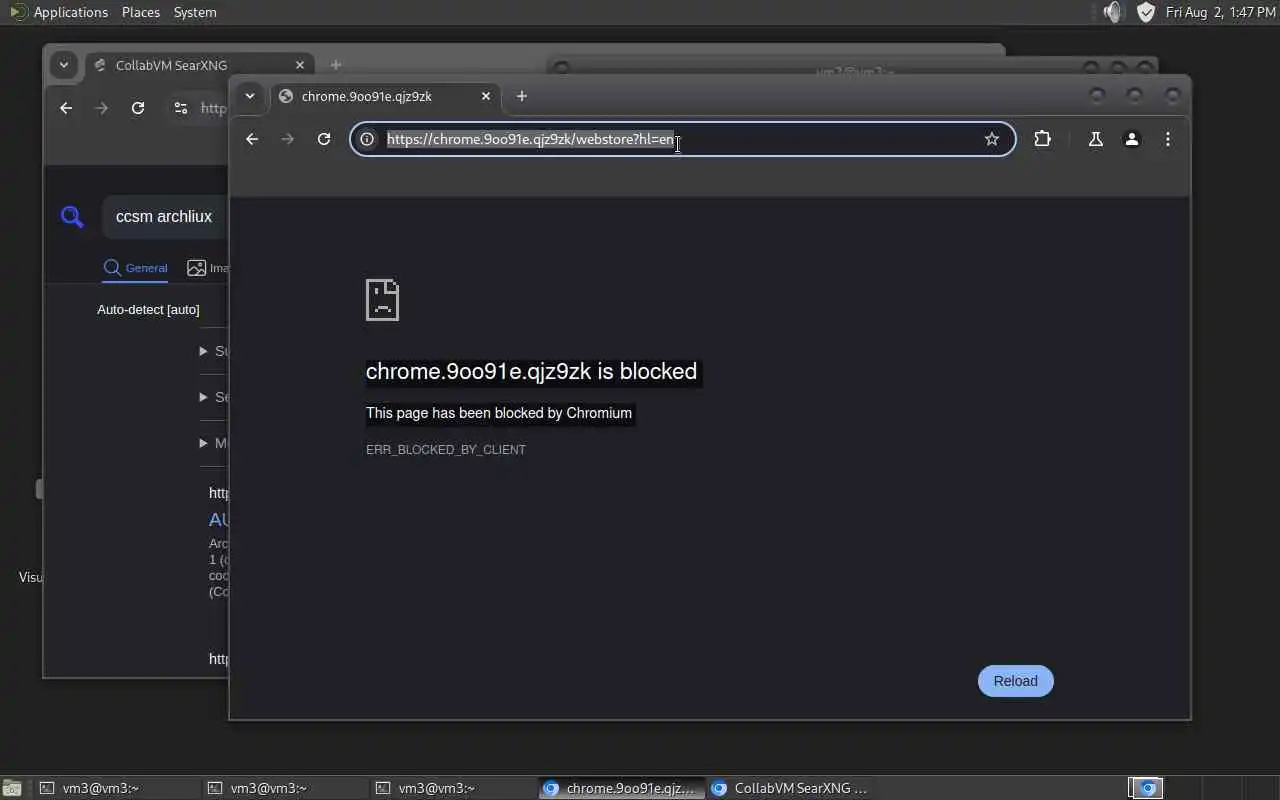This screenshot has height=800, width=1280.
Task: Close the CollabVM SearXNG tab
Action: [300, 65]
